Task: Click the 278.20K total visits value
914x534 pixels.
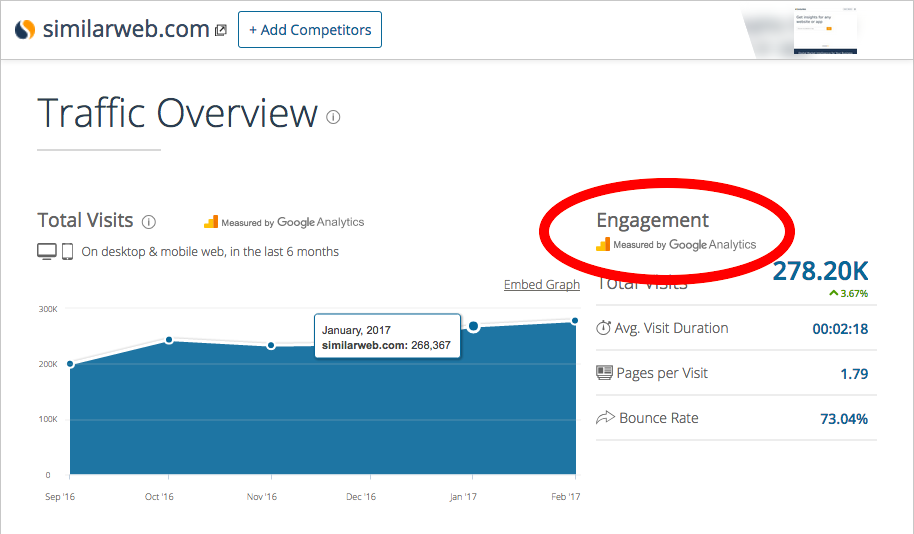Action: (x=820, y=271)
